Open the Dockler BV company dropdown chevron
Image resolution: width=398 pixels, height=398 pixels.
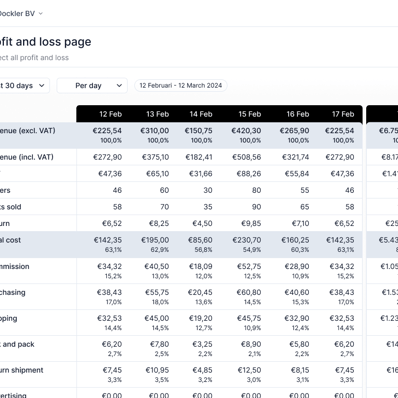[x=41, y=14]
